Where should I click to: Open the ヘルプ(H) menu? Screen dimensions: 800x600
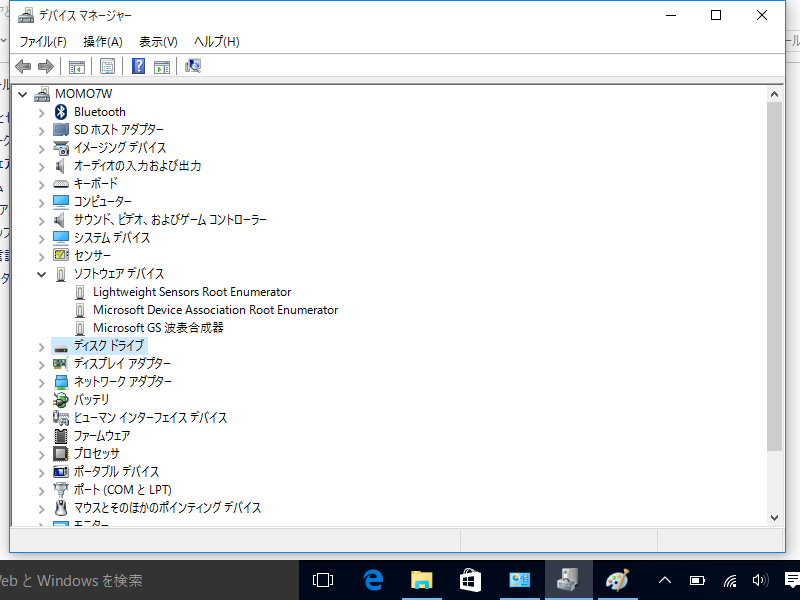coord(217,42)
